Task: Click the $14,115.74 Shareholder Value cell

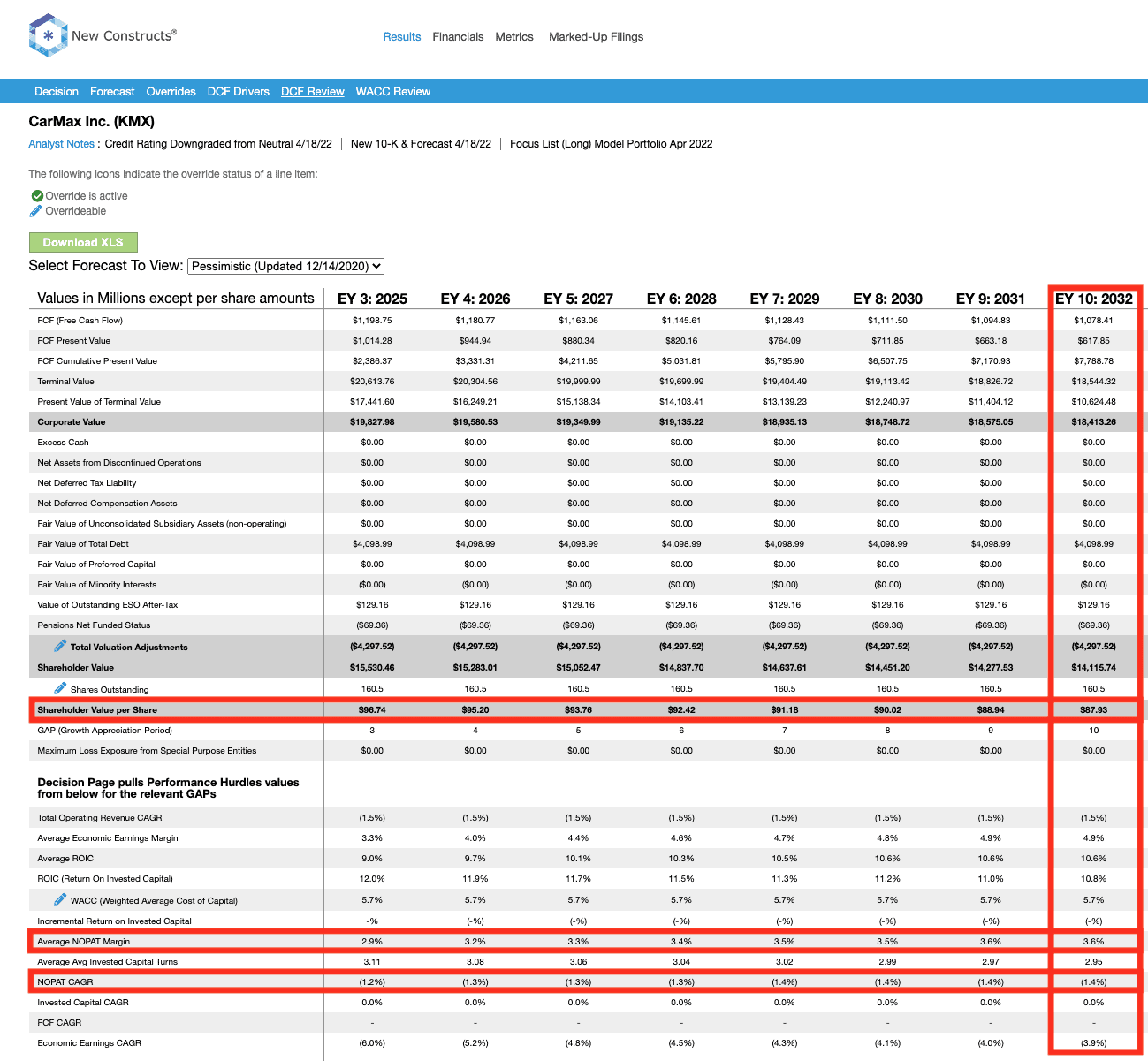Action: click(1094, 668)
